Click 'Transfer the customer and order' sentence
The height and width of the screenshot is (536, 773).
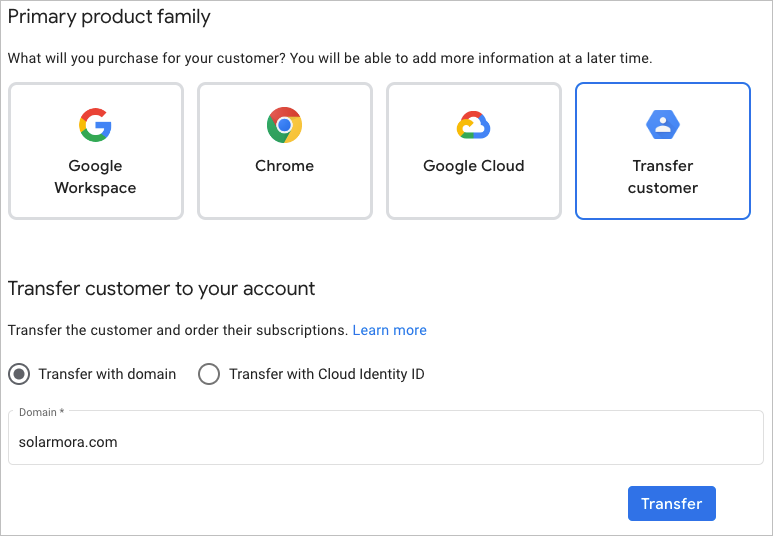coord(178,330)
